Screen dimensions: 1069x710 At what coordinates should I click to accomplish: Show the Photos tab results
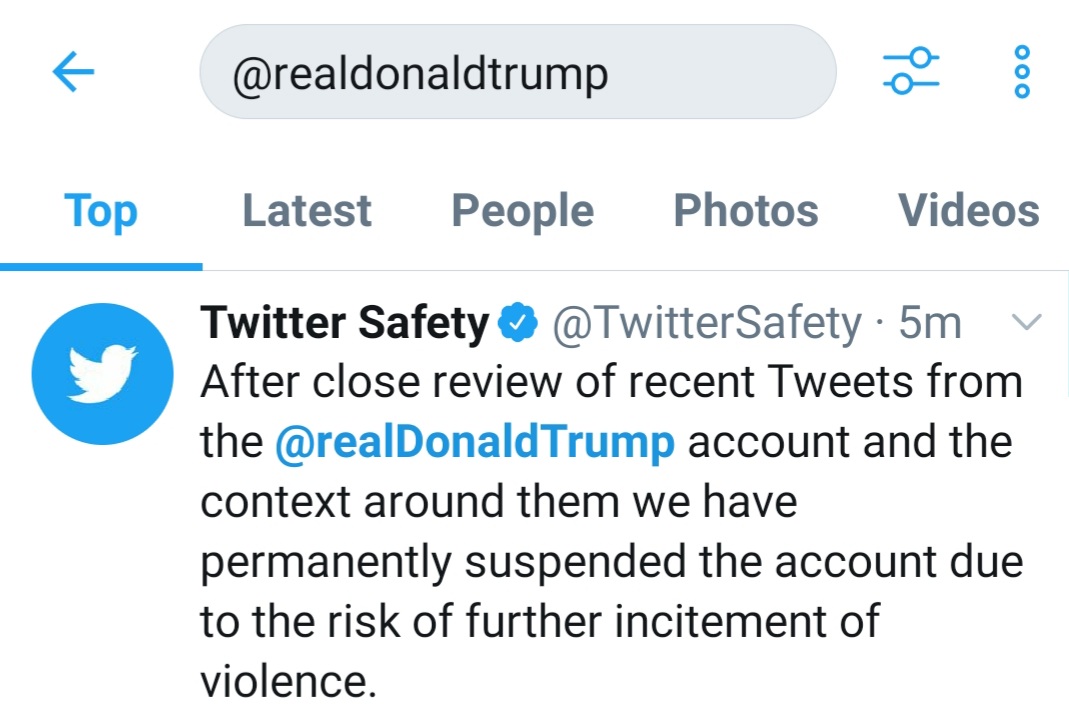pos(745,211)
